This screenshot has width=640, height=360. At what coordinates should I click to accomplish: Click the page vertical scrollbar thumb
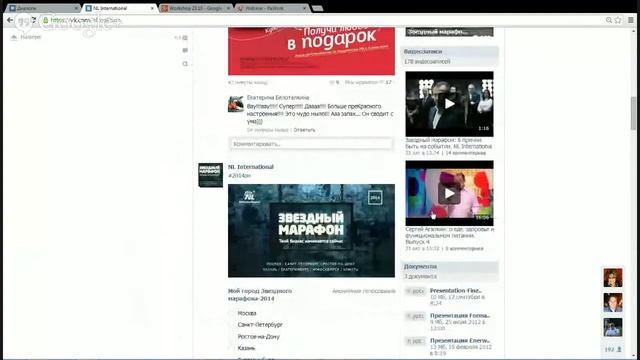(633, 113)
